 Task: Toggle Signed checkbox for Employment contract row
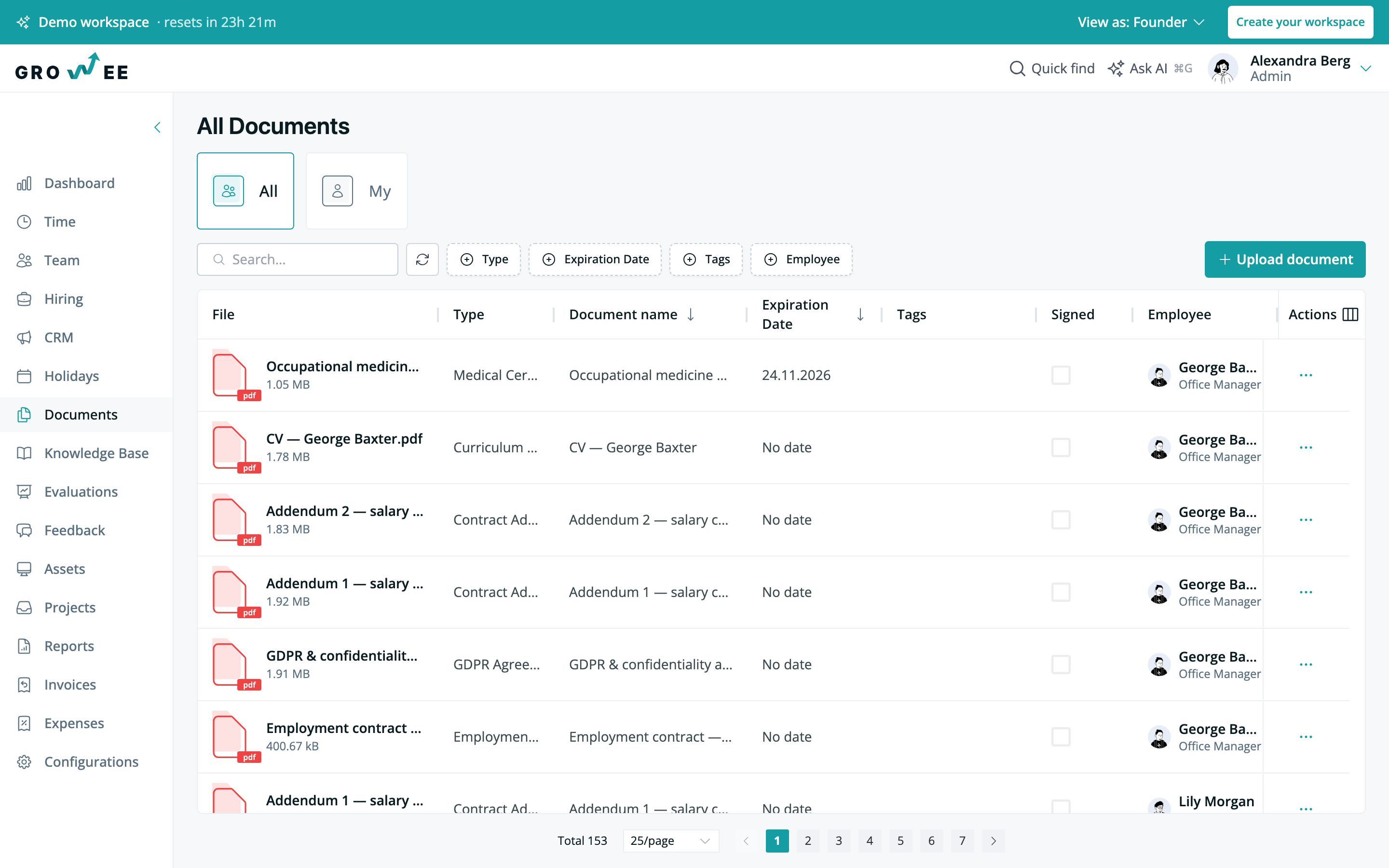pyautogui.click(x=1061, y=737)
